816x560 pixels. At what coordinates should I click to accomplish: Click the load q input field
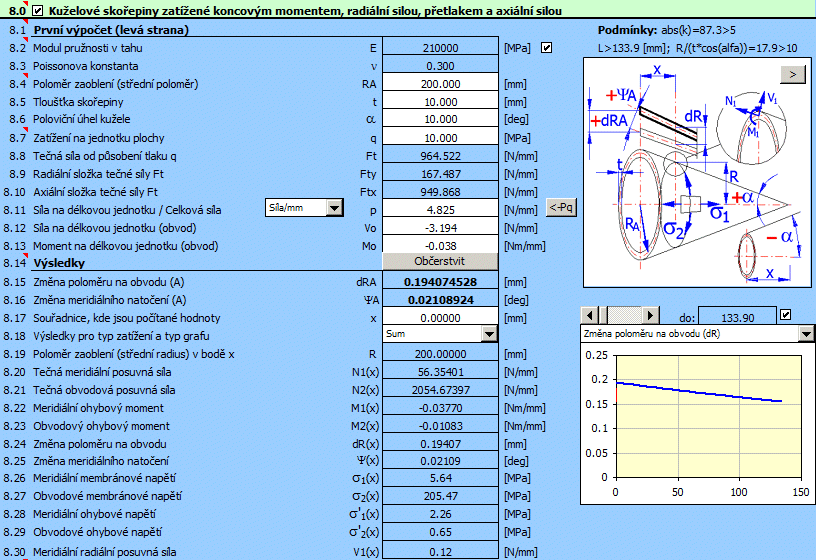click(x=440, y=138)
